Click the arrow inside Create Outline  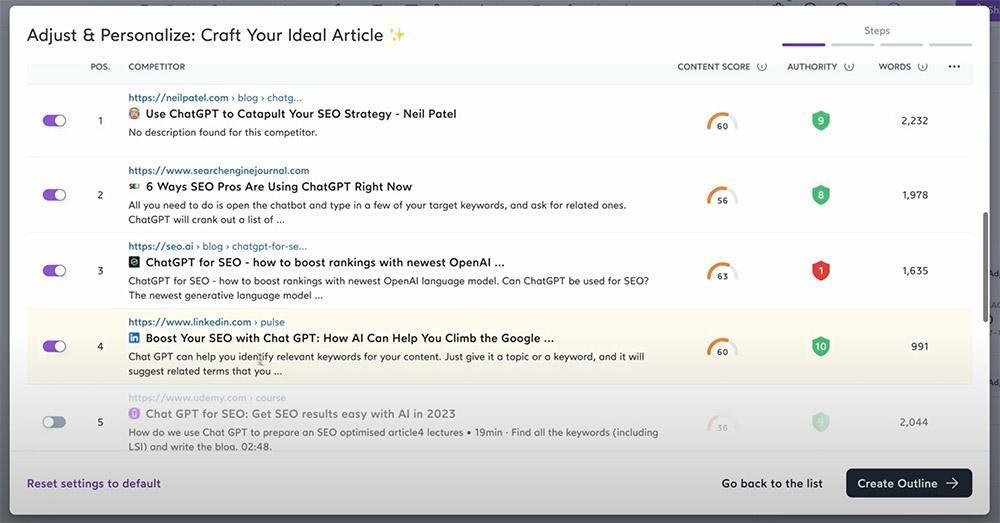pyautogui.click(x=952, y=483)
